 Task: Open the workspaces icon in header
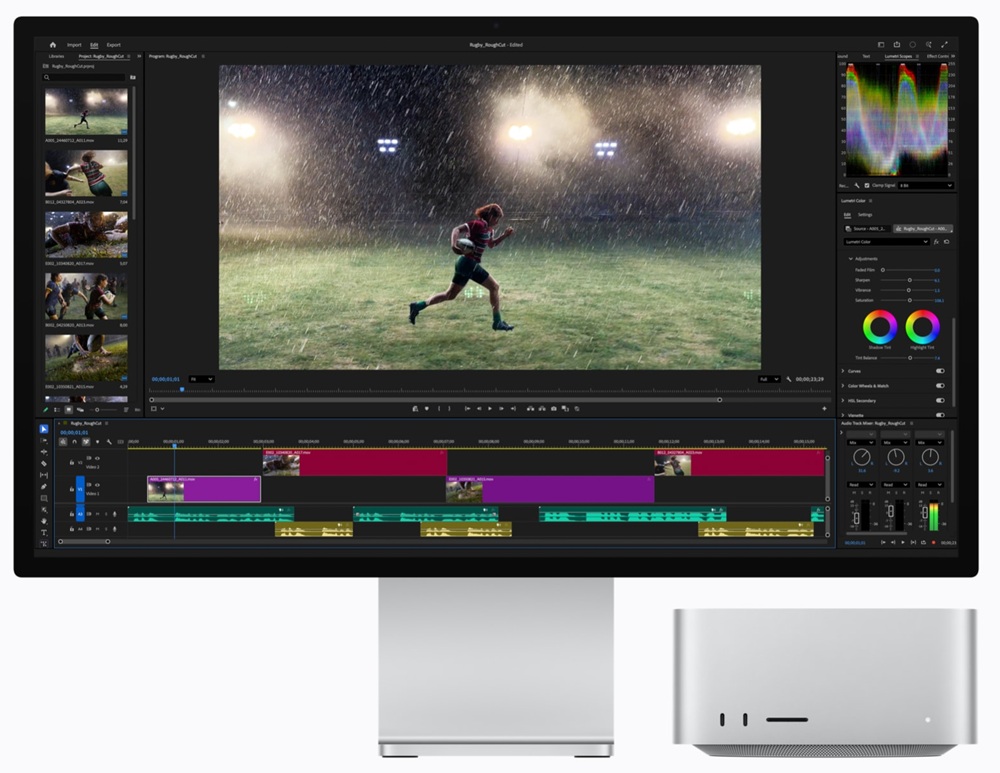881,45
